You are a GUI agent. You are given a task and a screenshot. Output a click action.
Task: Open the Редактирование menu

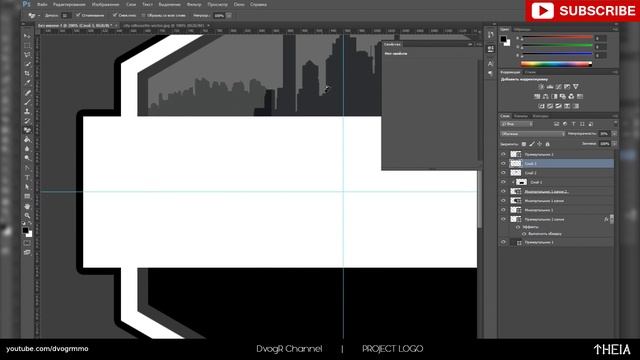coord(69,4)
